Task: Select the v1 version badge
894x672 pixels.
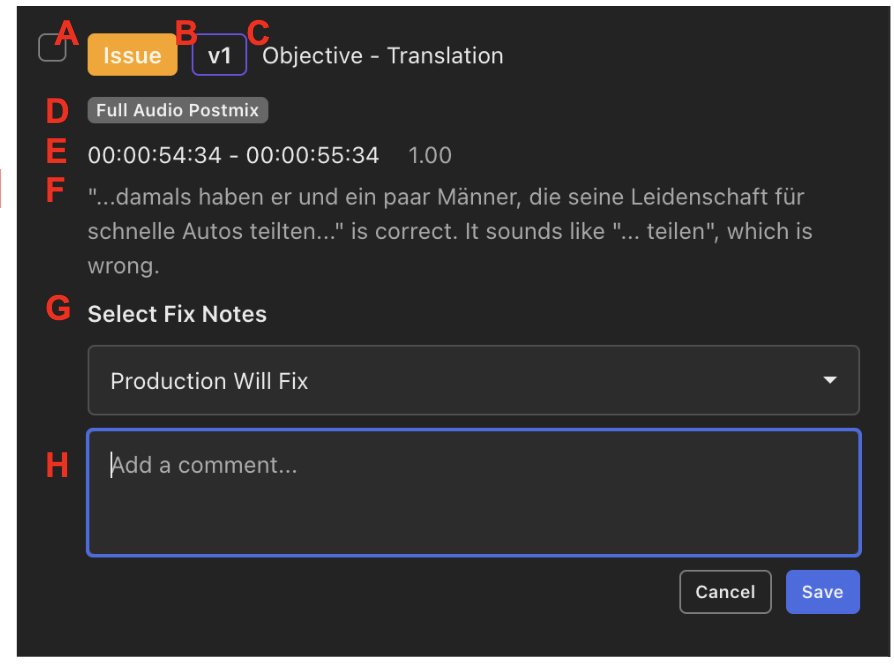Action: 219,56
